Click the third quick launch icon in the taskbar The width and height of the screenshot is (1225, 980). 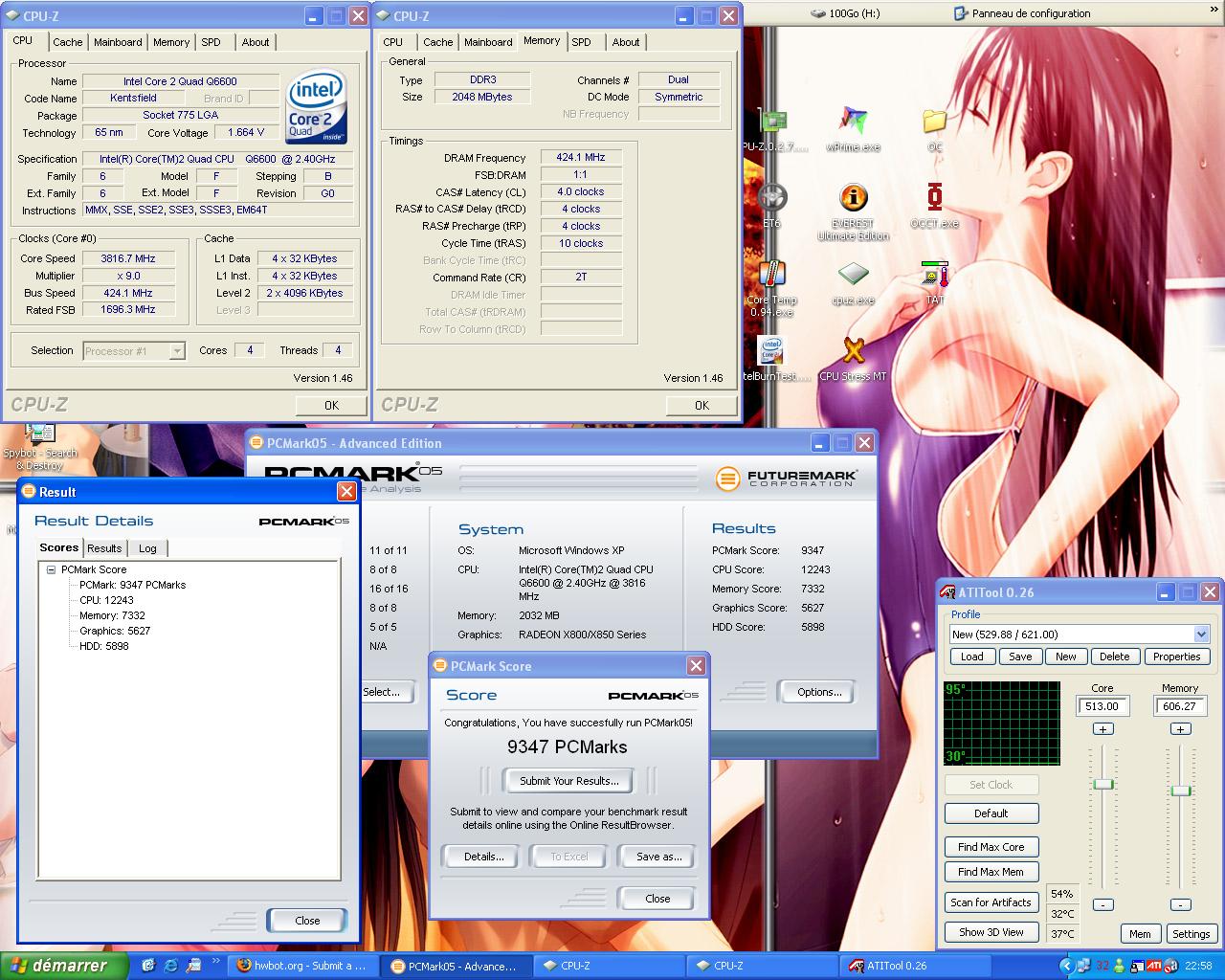tap(192, 966)
